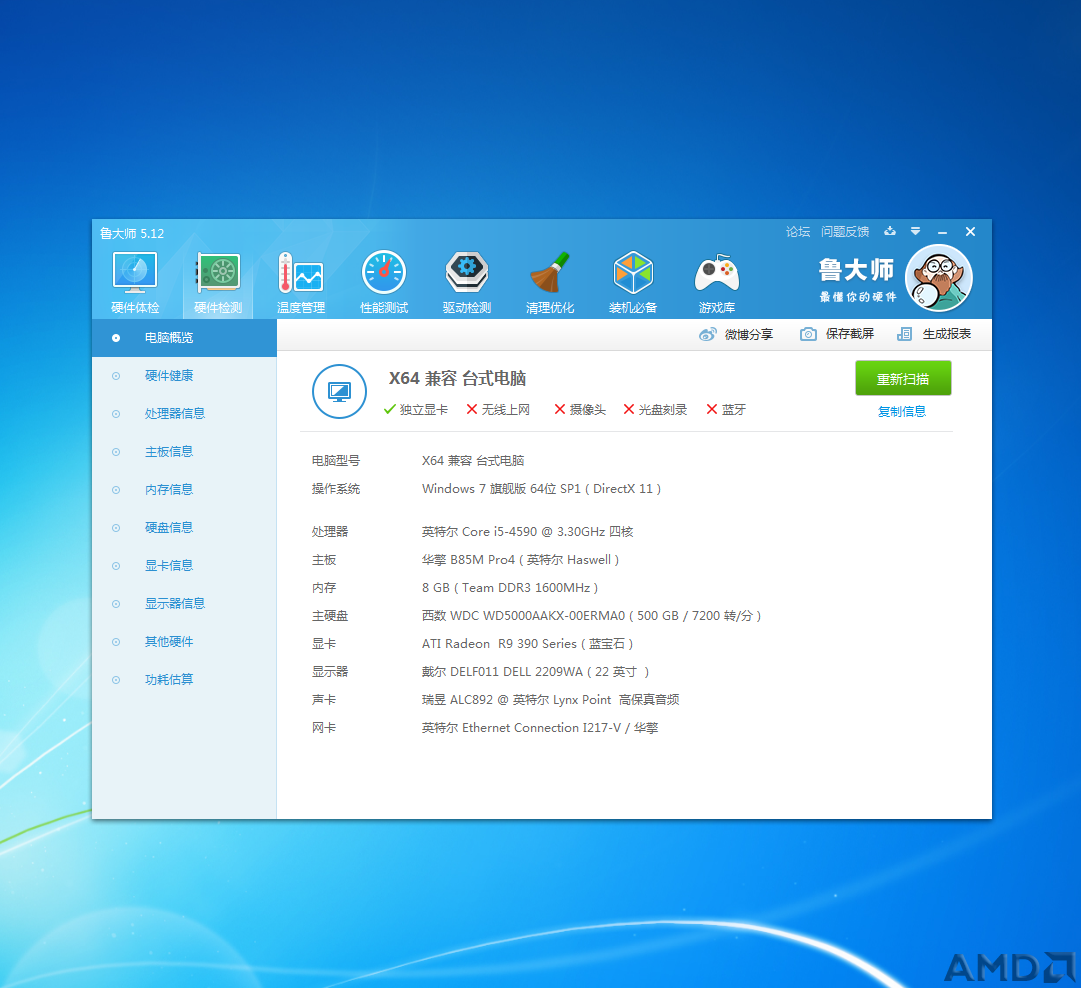This screenshot has width=1081, height=988.
Task: Click the 主硬盘 row label
Action: pos(330,616)
